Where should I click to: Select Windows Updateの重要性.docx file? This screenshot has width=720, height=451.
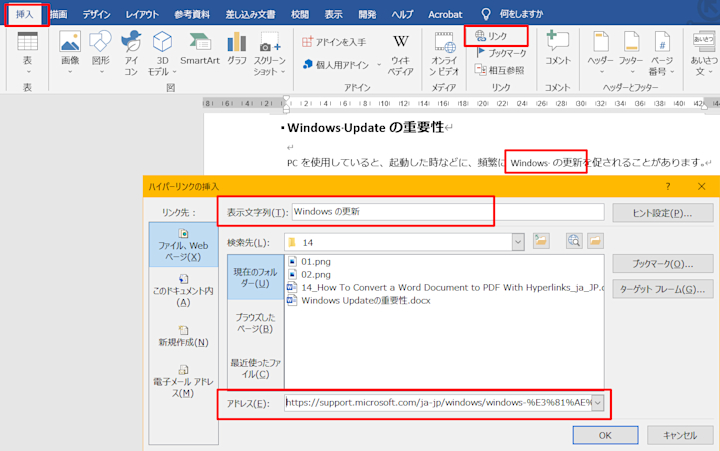(359, 300)
